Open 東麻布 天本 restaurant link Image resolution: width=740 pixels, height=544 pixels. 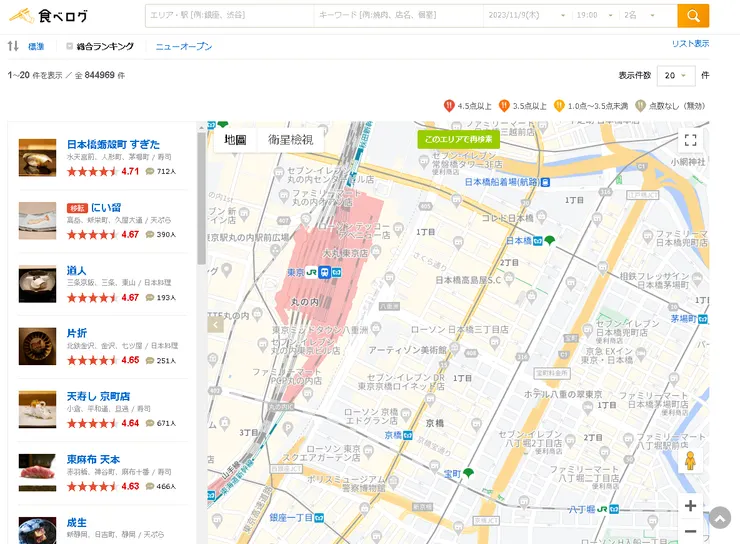93,460
